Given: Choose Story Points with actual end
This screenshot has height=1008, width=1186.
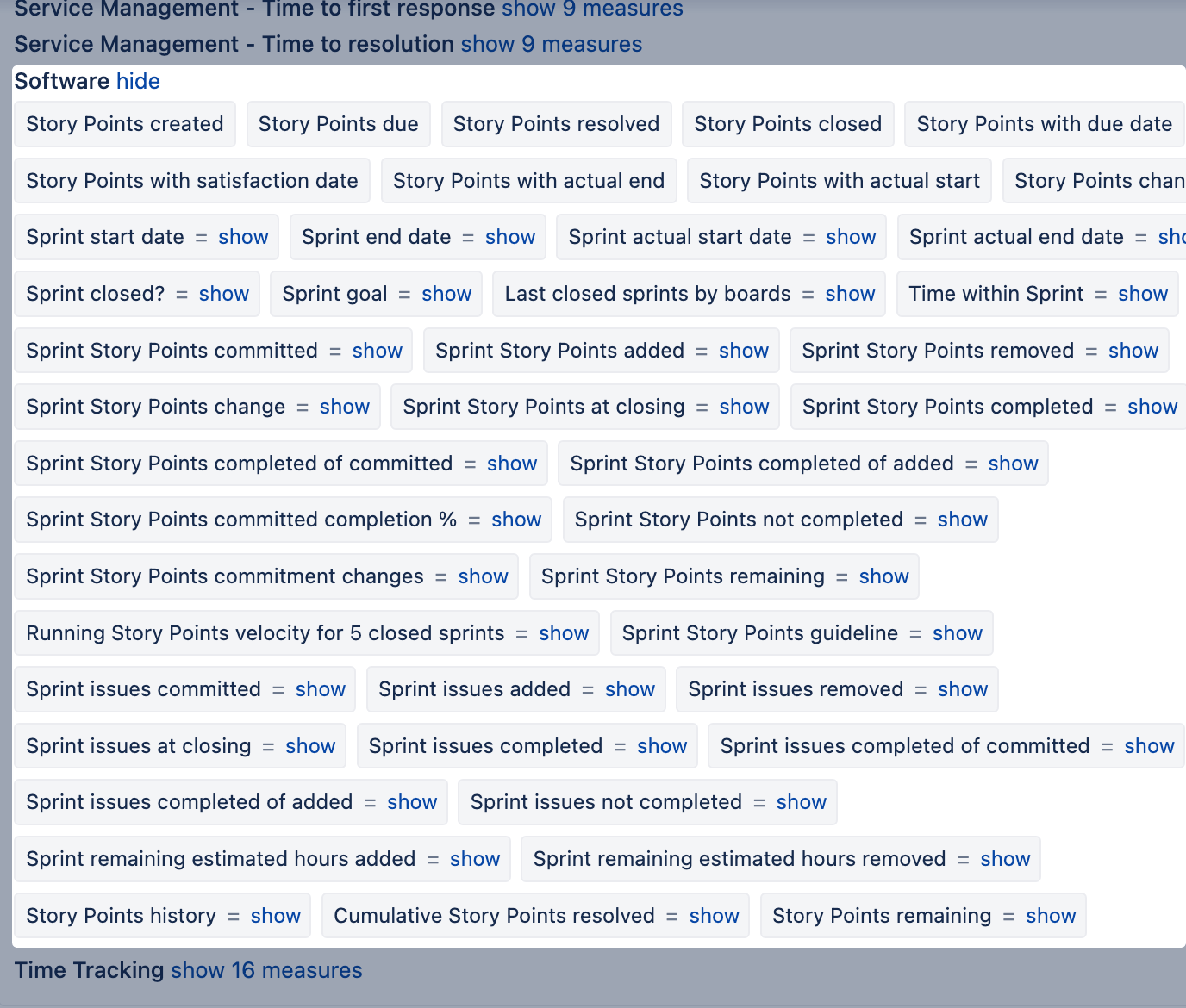Looking at the screenshot, I should 528,181.
